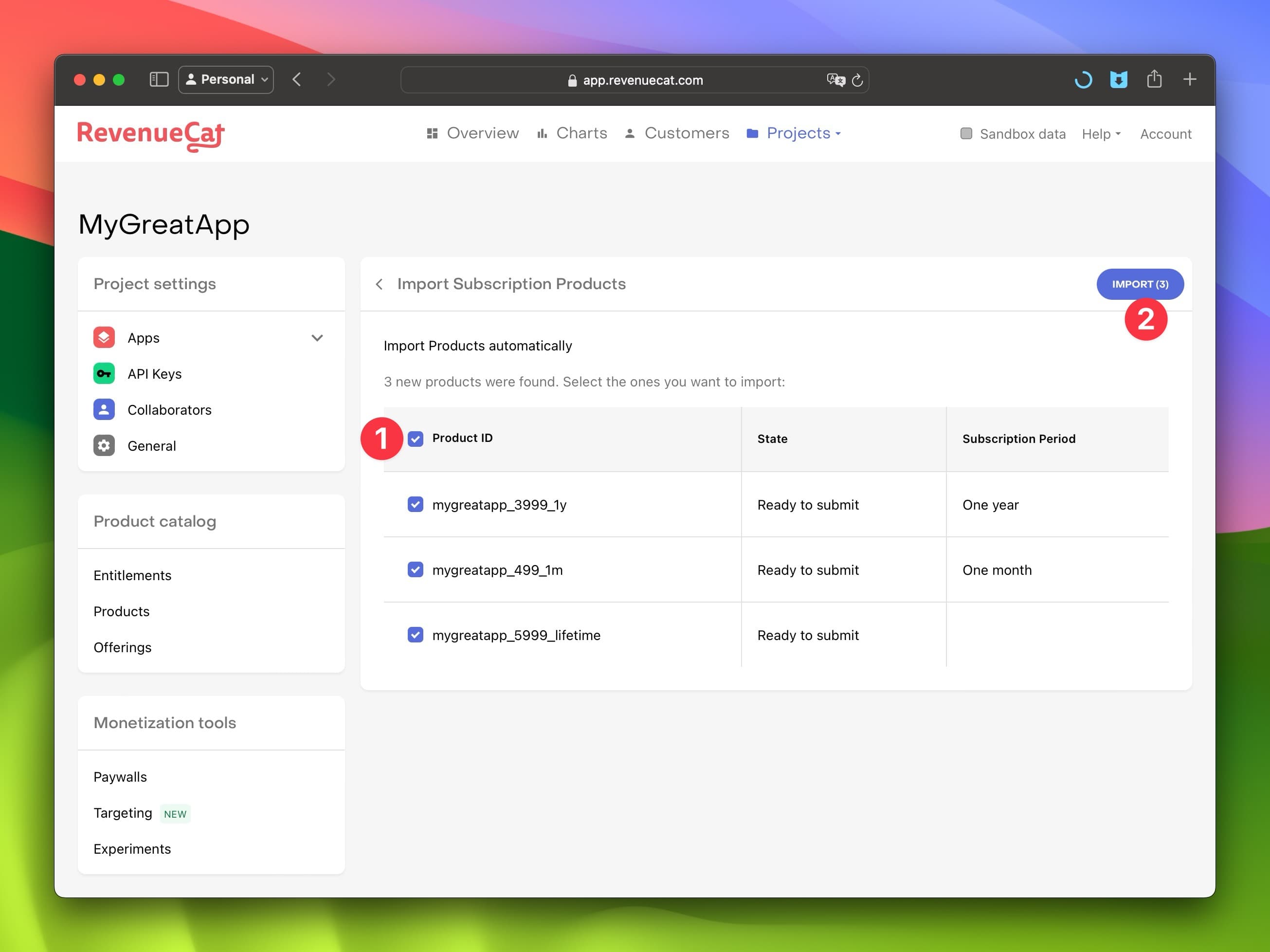Click the translate icon in address bar

(835, 80)
